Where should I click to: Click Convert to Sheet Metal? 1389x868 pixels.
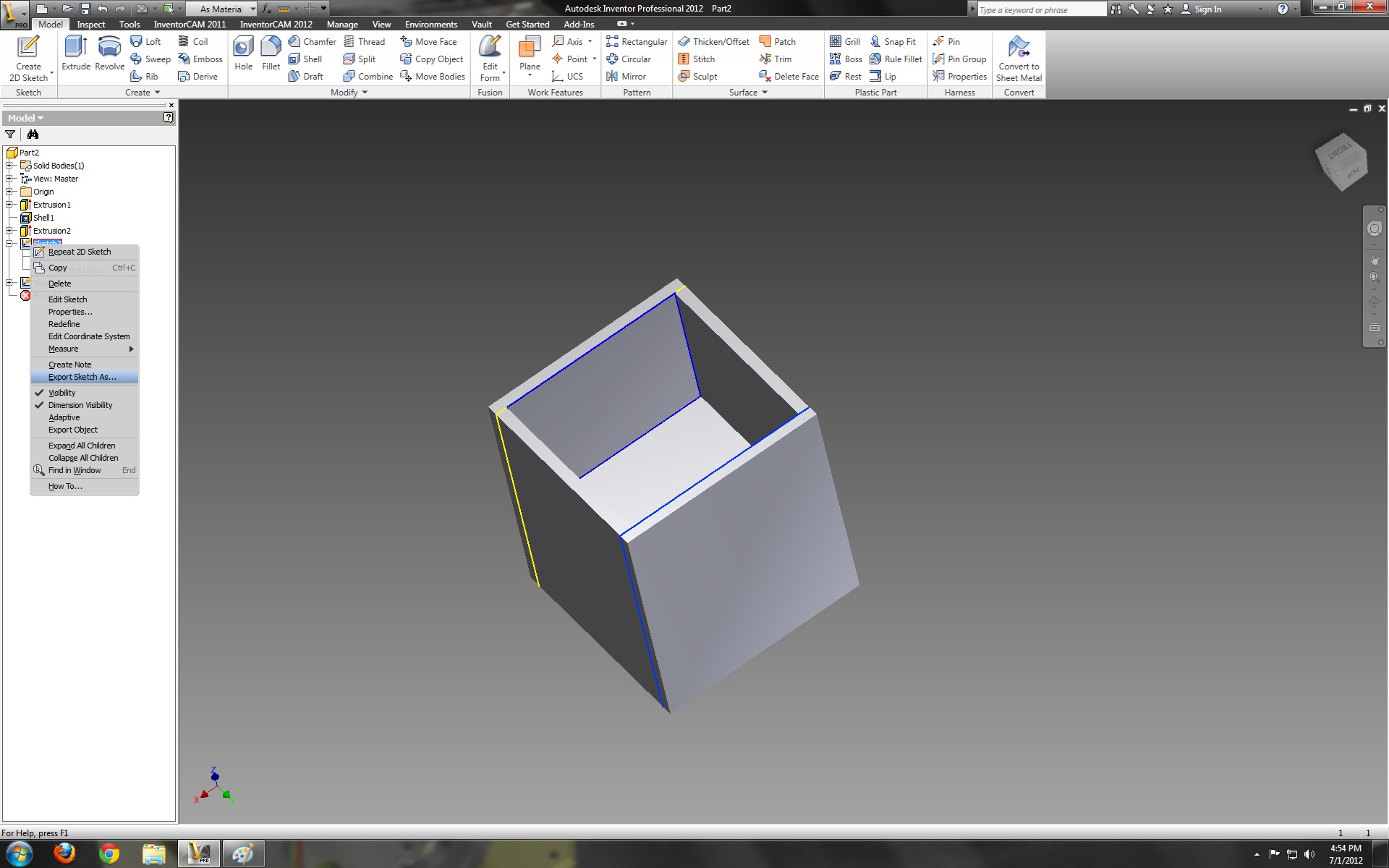[1019, 59]
